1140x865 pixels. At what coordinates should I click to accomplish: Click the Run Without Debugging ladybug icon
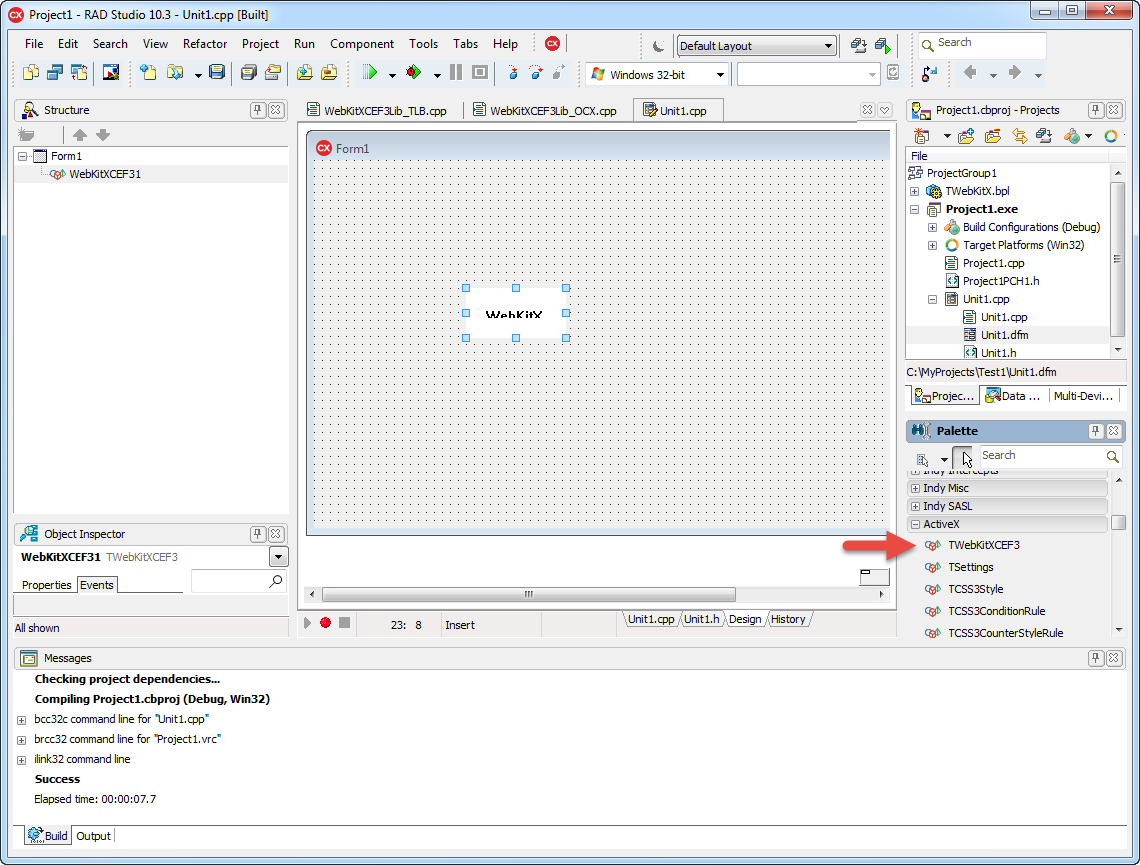pos(414,72)
